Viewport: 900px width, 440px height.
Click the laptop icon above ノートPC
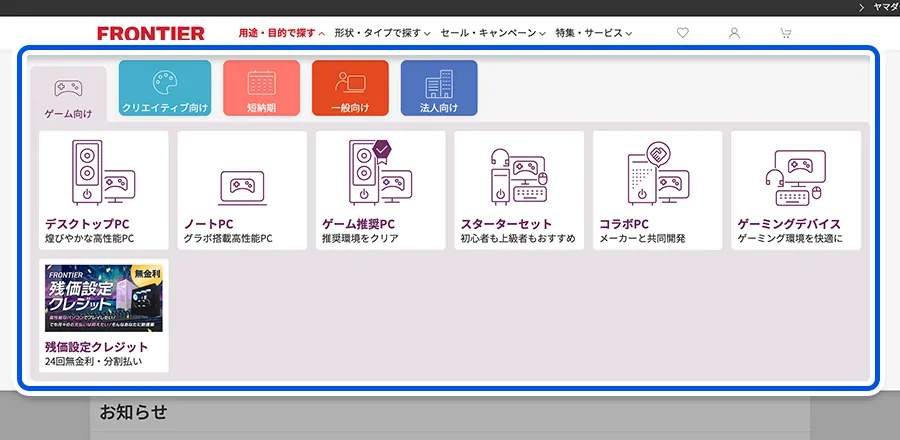click(242, 188)
